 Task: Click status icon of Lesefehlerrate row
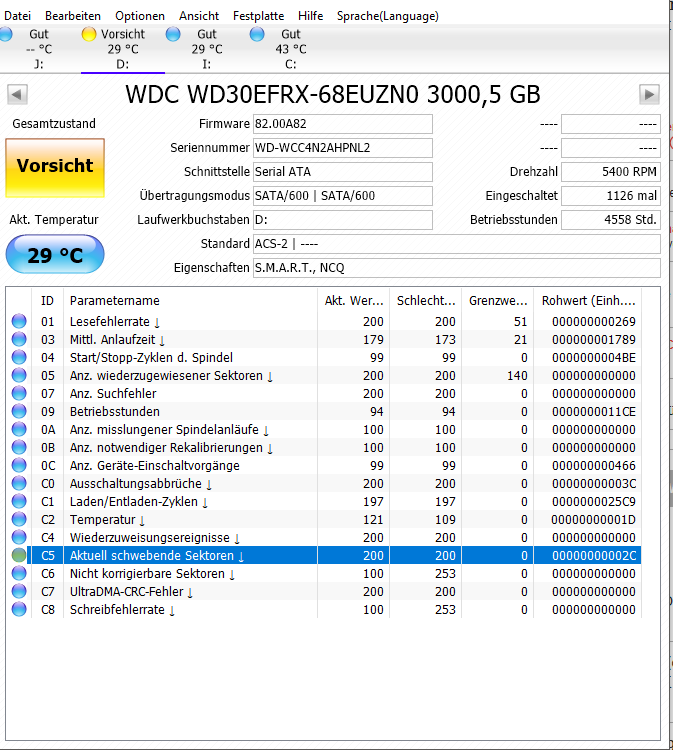19,321
